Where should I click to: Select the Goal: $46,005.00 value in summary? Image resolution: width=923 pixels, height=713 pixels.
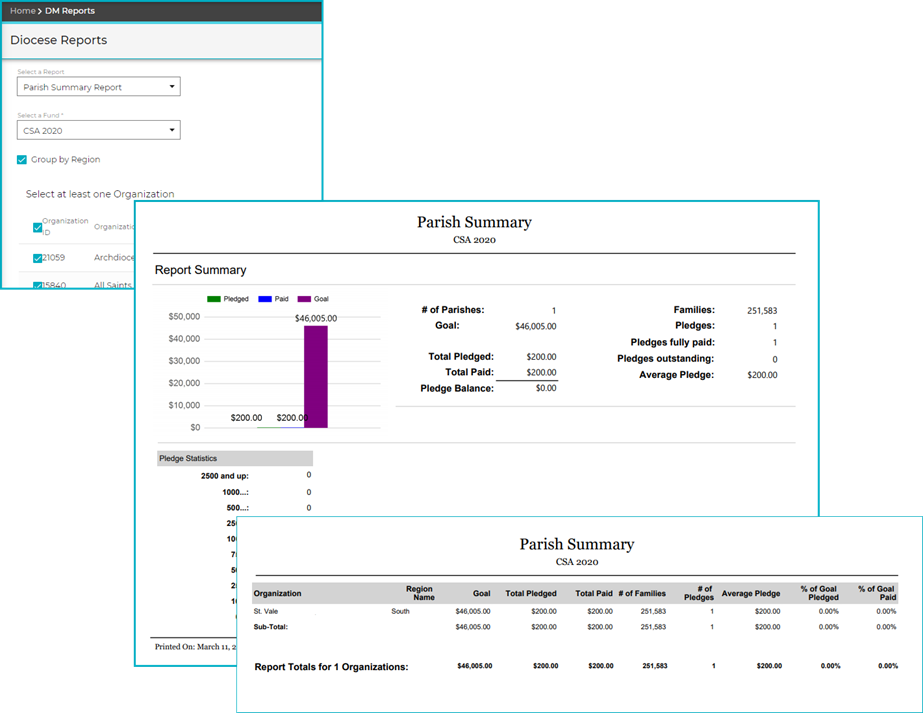[535, 326]
